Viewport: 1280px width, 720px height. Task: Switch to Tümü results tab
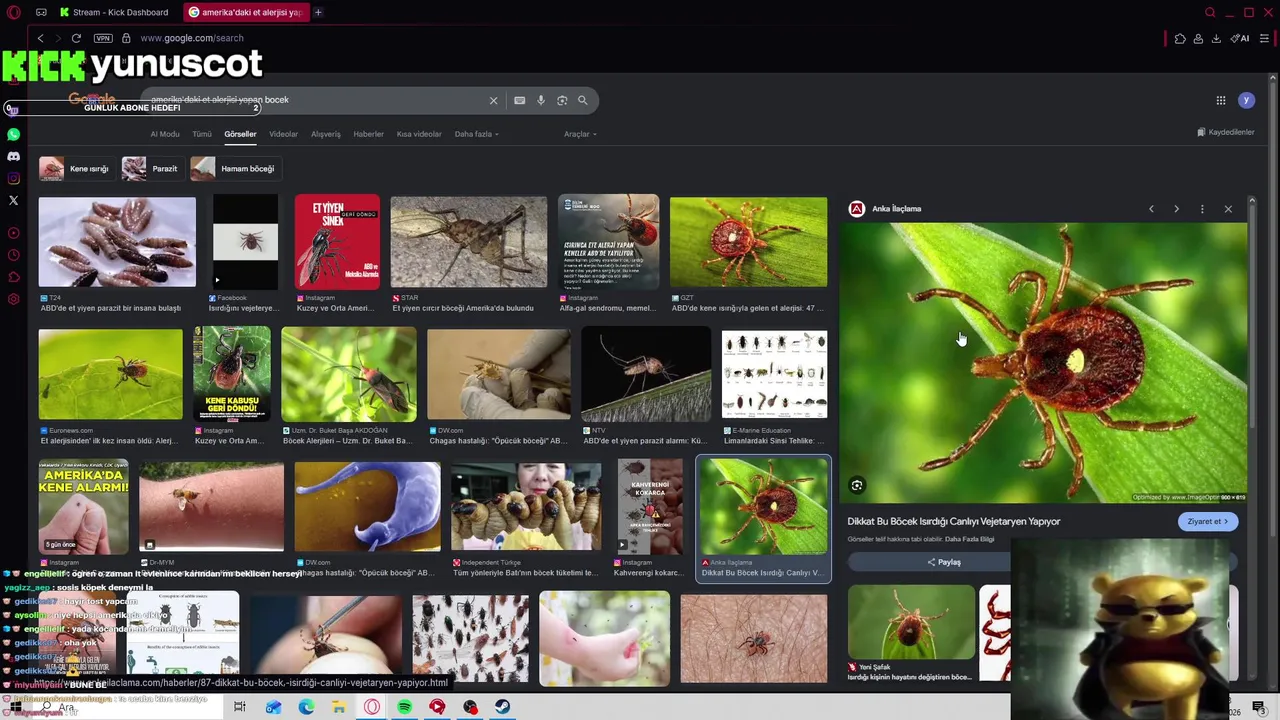click(202, 134)
